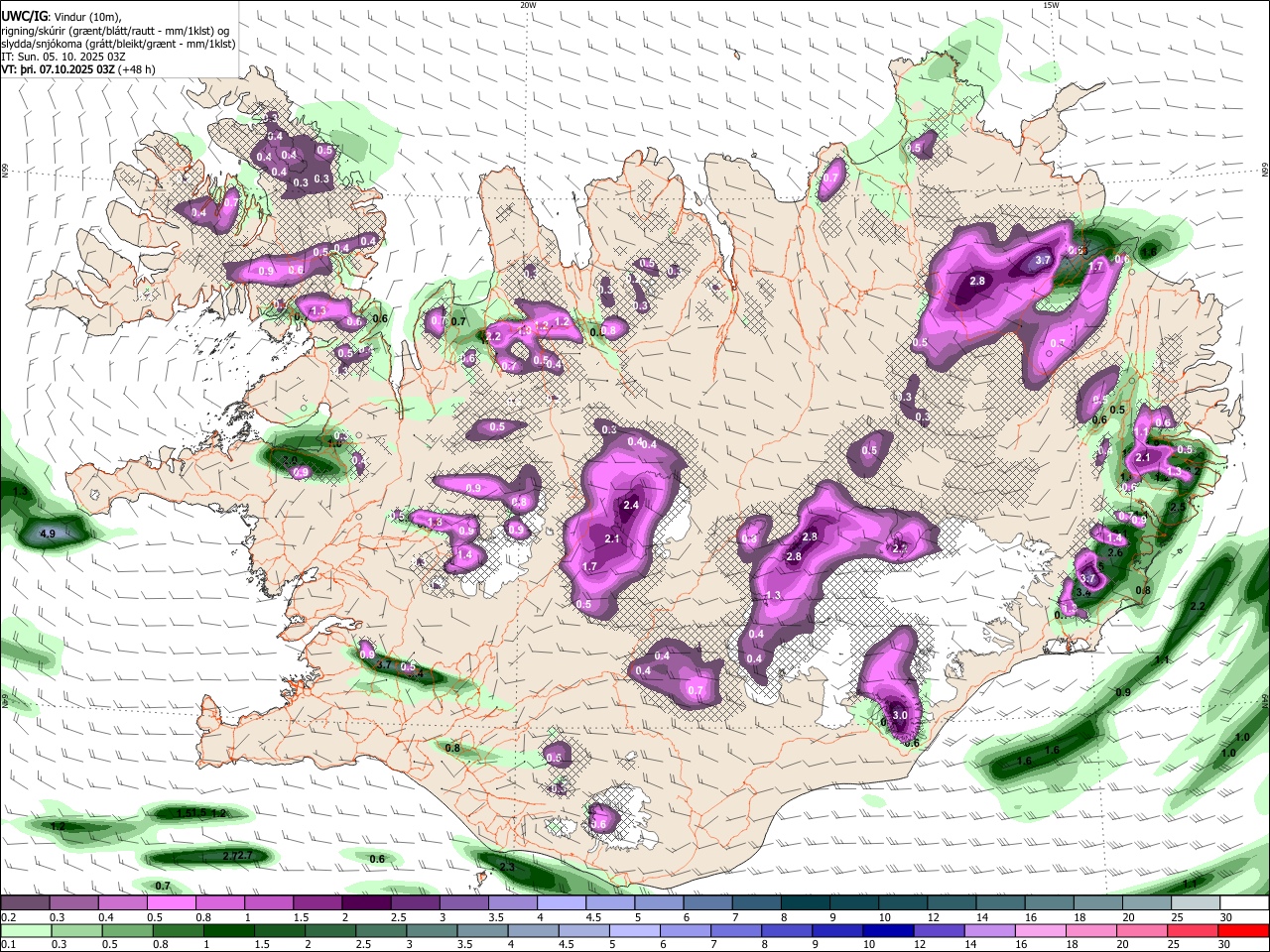Pick the 2 swatch in the rain scale
This screenshot has height=952, width=1270.
tap(329, 930)
